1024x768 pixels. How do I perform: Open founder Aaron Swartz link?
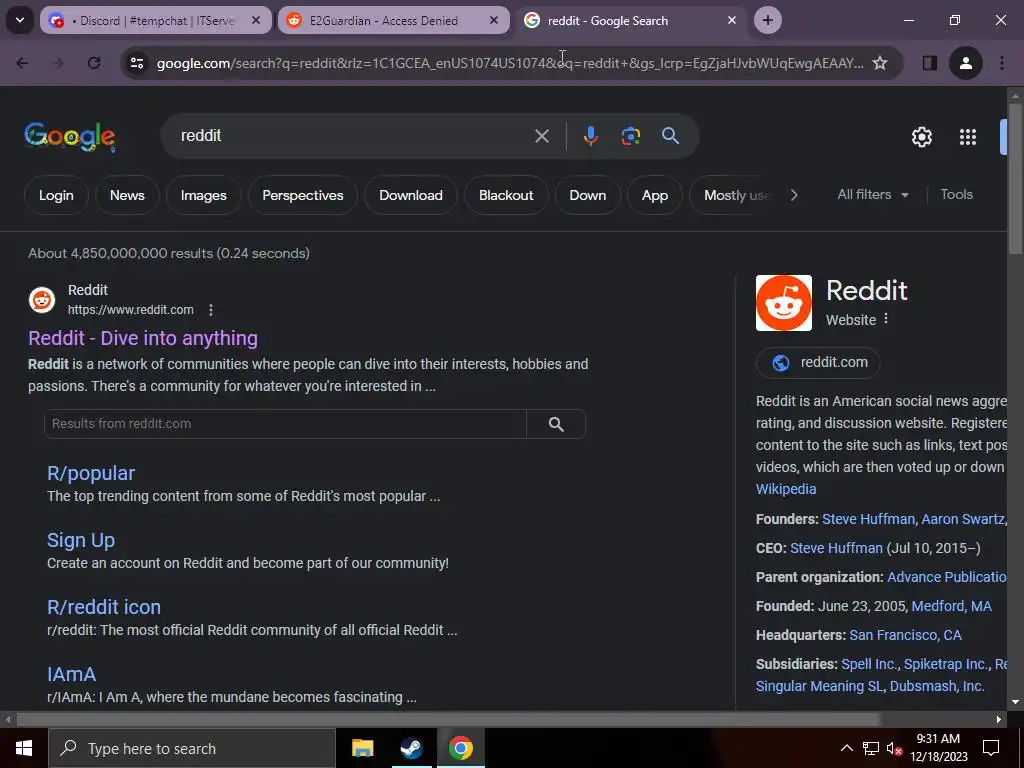[x=963, y=519]
